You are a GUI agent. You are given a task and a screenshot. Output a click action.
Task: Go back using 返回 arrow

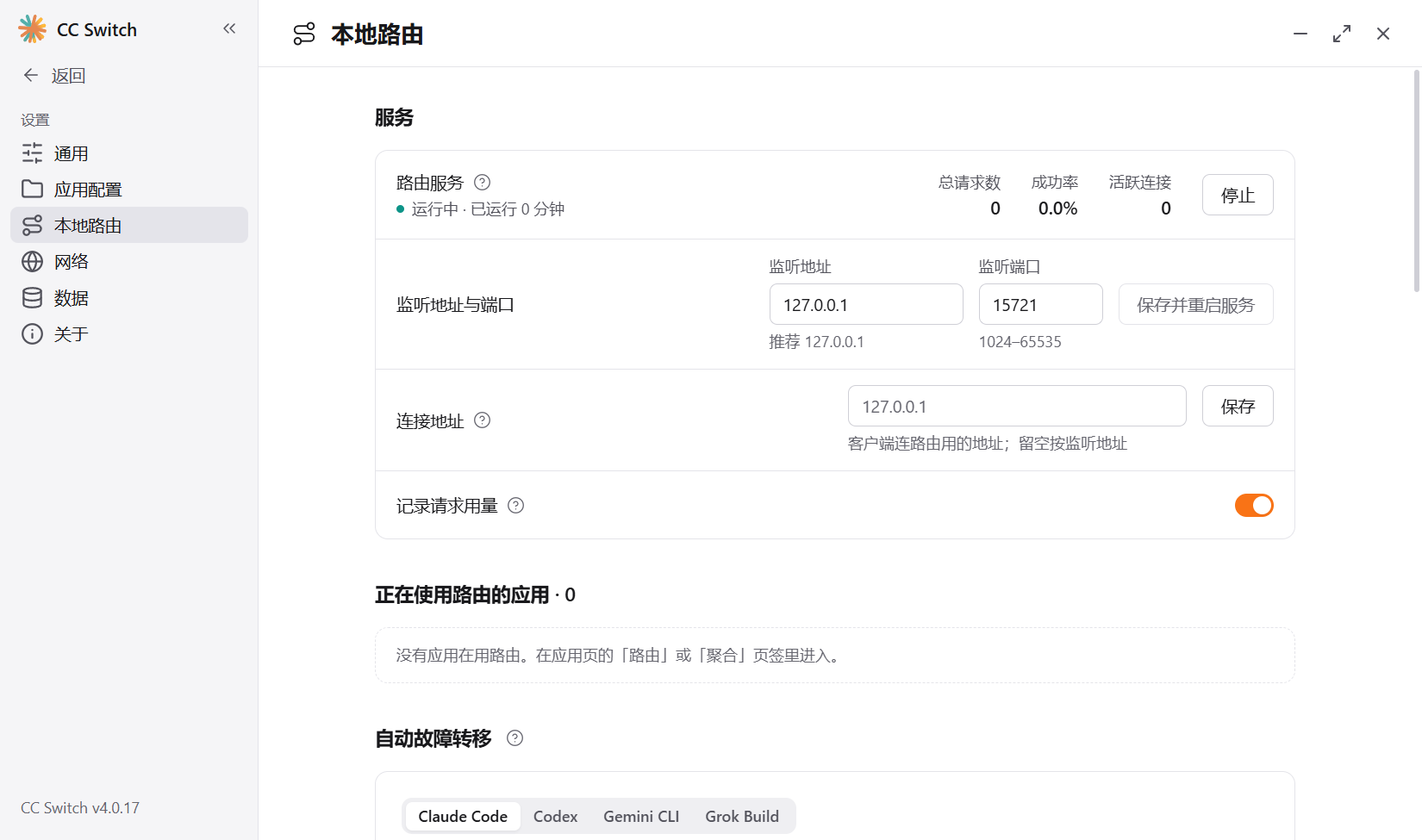coord(53,76)
